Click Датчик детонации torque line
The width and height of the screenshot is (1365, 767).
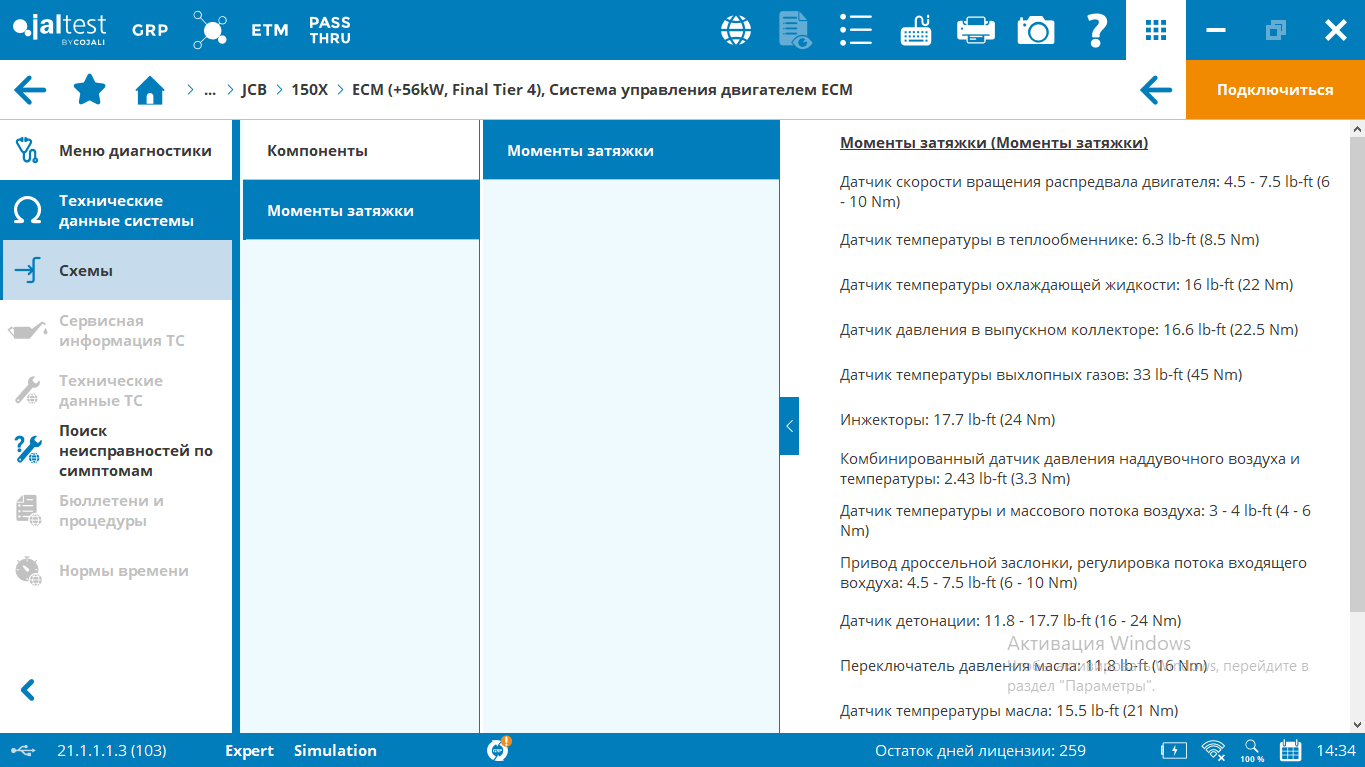point(1011,621)
